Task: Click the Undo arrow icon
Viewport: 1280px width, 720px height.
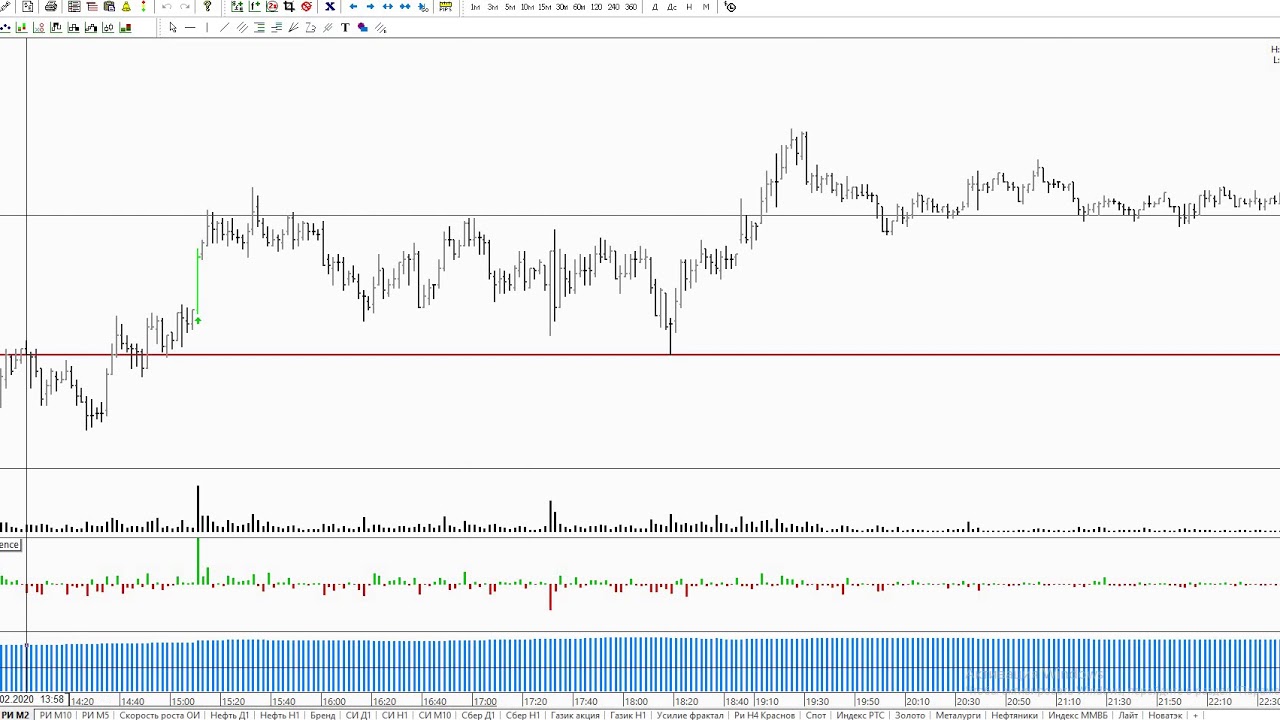Action: point(167,7)
